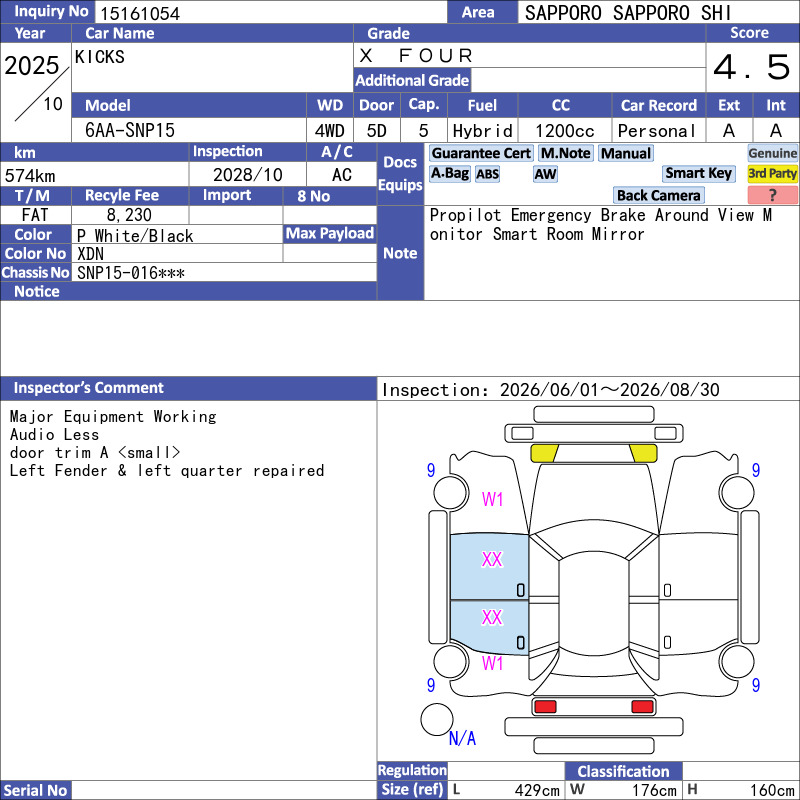
Task: Click the blue 9 beside the front-left wheel
Action: coord(431,470)
